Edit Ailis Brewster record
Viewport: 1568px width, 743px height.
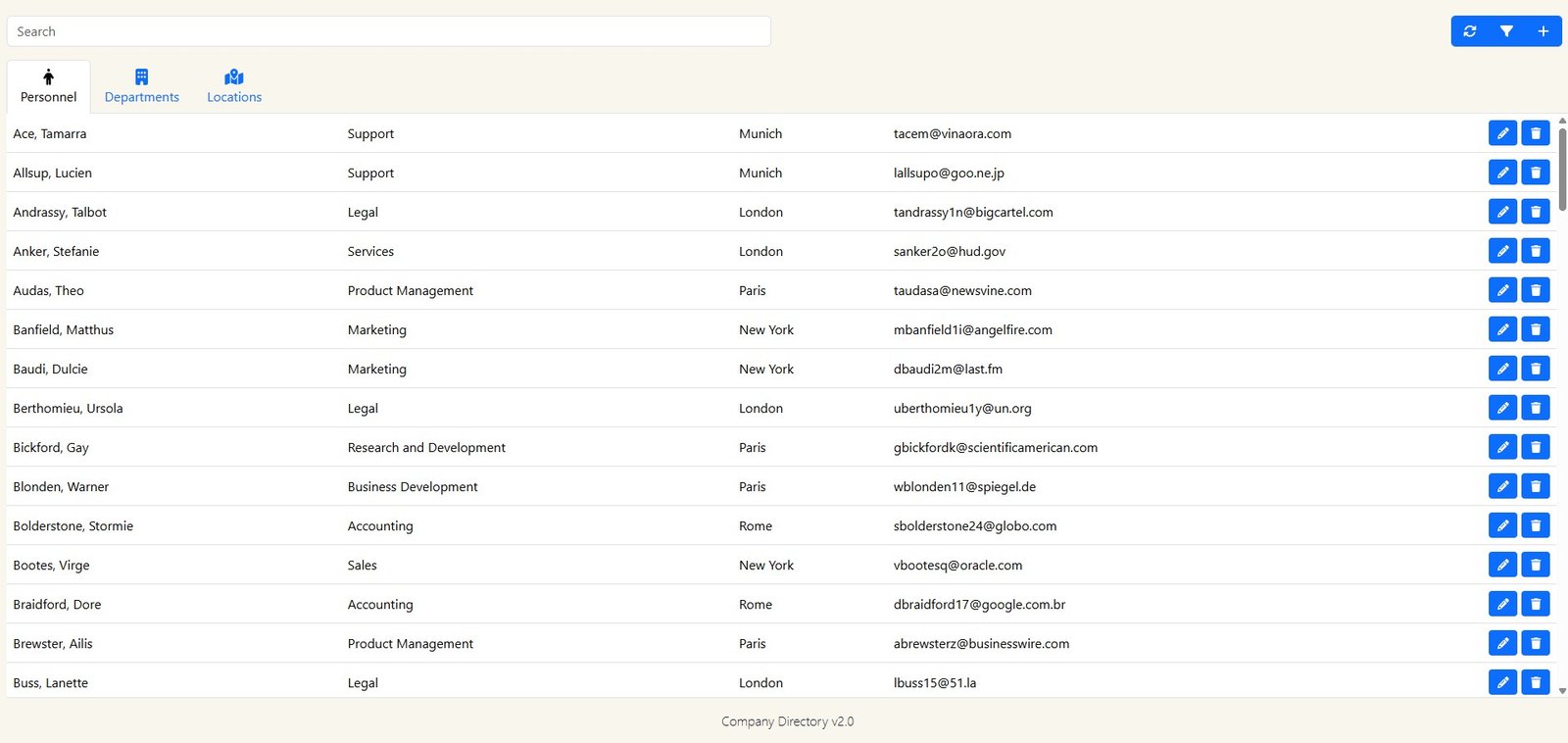click(x=1502, y=643)
